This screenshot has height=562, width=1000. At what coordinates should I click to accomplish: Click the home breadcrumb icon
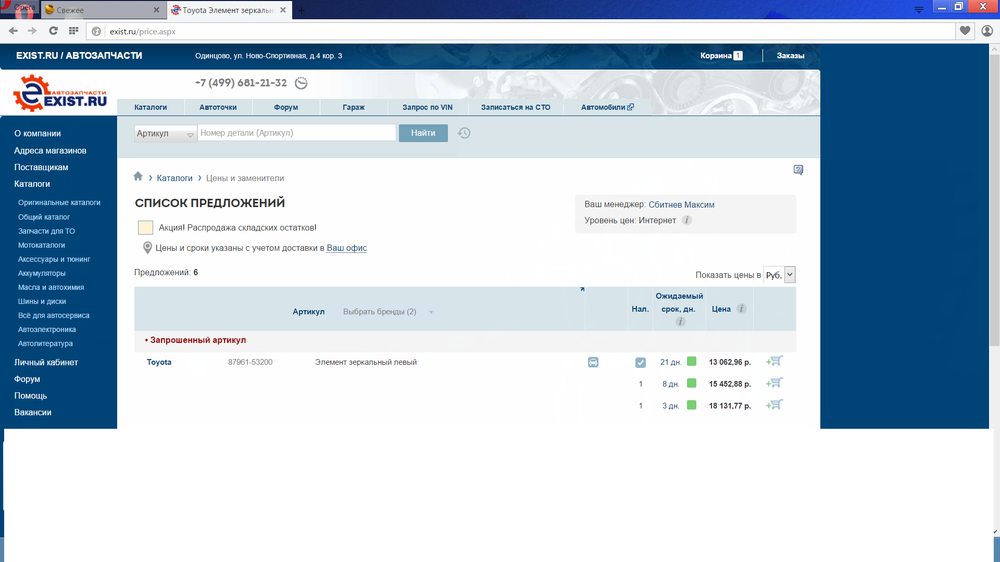pyautogui.click(x=139, y=177)
